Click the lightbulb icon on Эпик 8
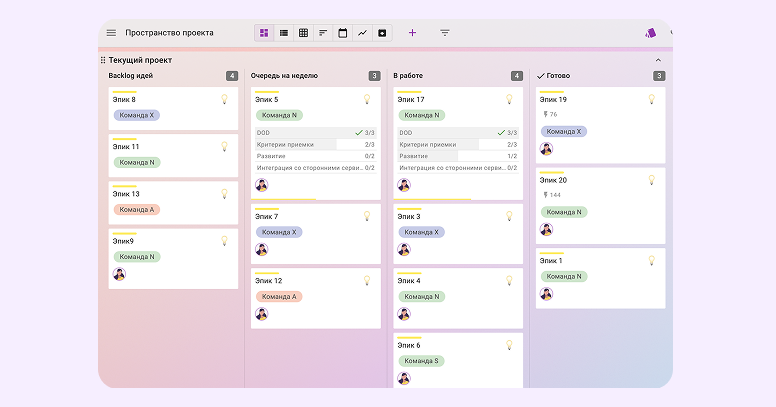Screen dimensions: 776x407 (x=224, y=99)
